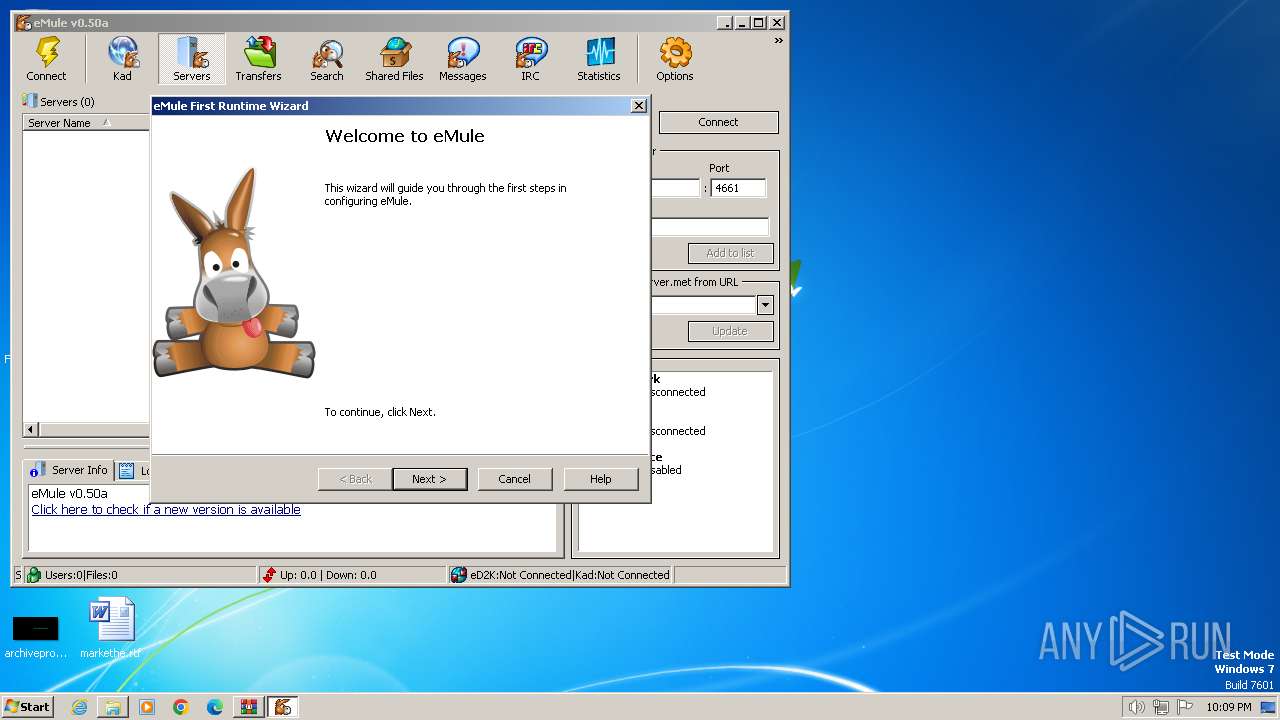
Task: Click the eMule taskbar button
Action: coord(283,707)
